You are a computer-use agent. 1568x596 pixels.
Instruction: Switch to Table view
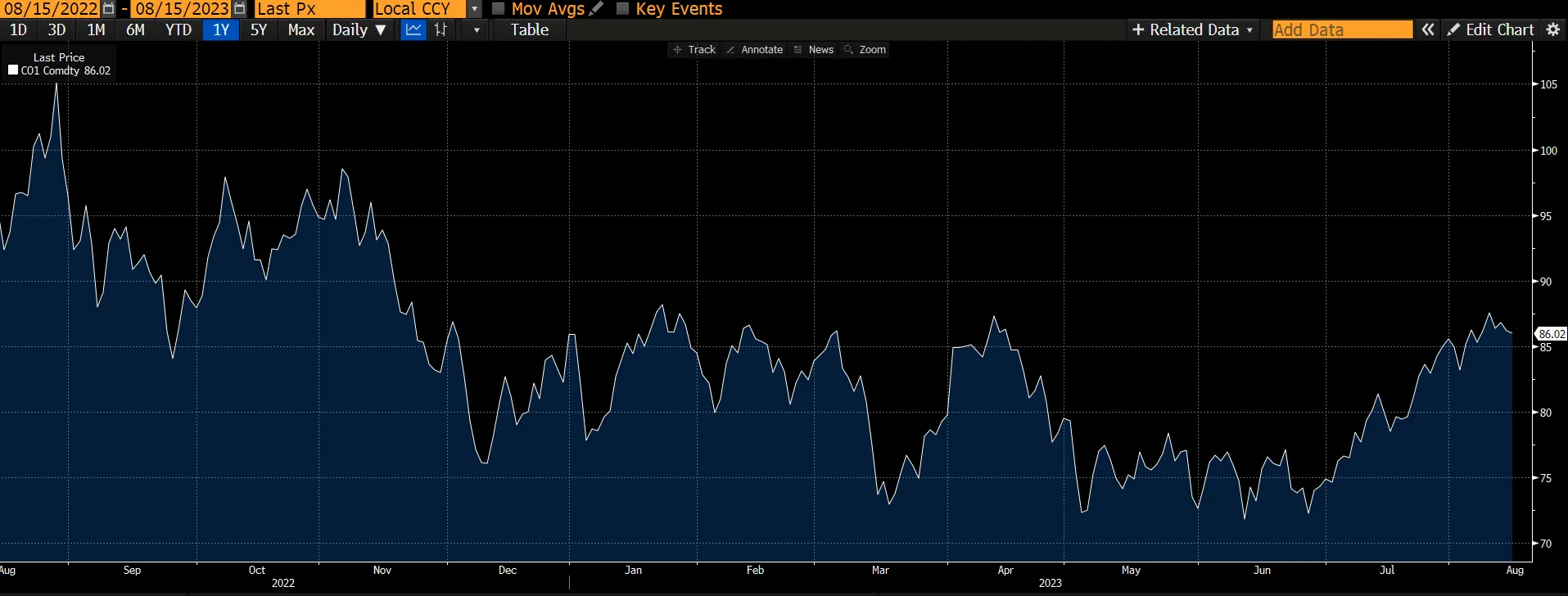530,29
